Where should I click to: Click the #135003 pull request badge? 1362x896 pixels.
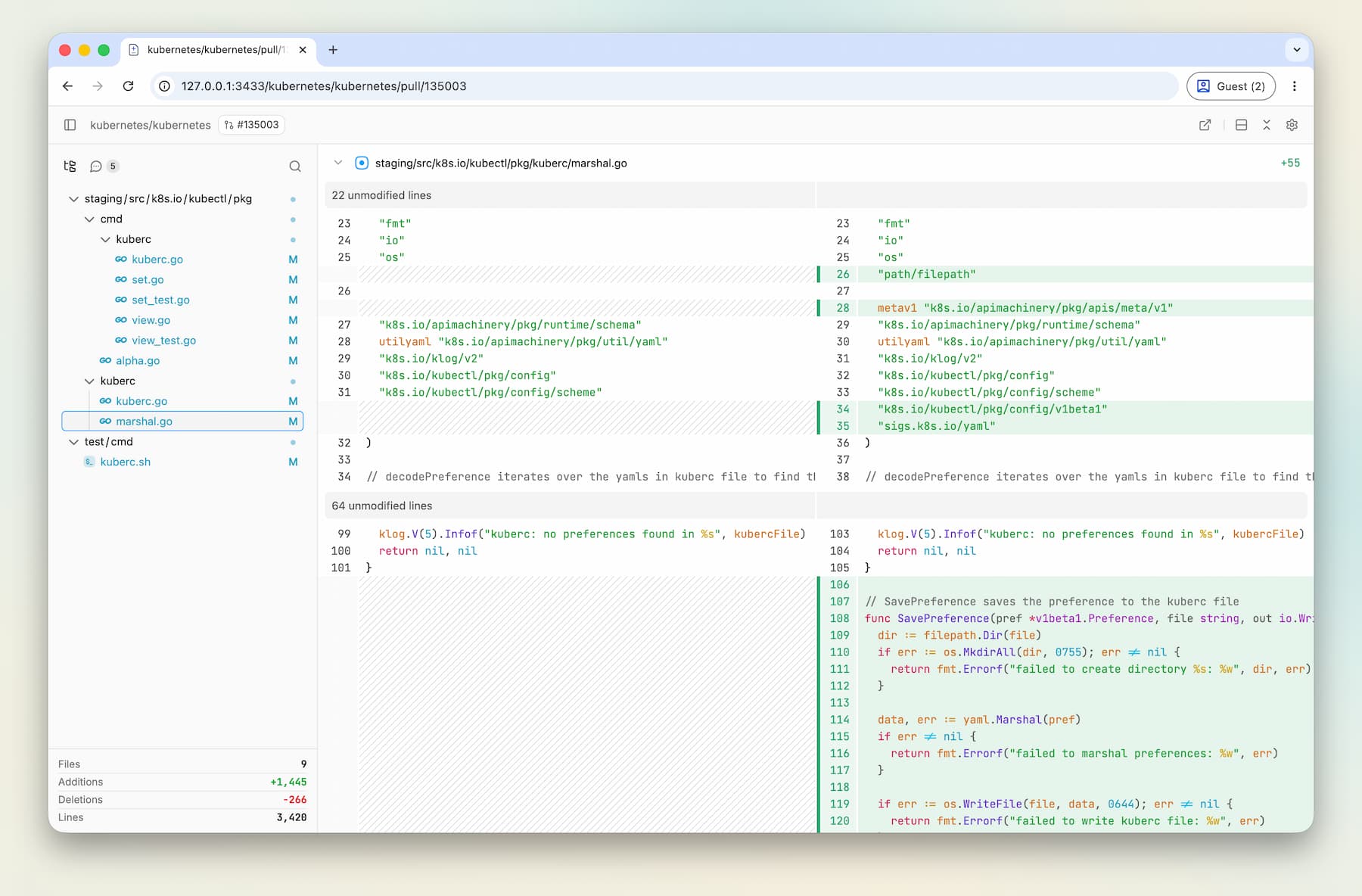pos(251,125)
